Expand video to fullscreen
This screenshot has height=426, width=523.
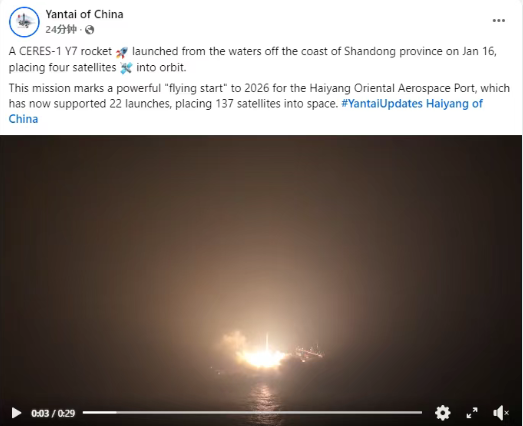[472, 413]
